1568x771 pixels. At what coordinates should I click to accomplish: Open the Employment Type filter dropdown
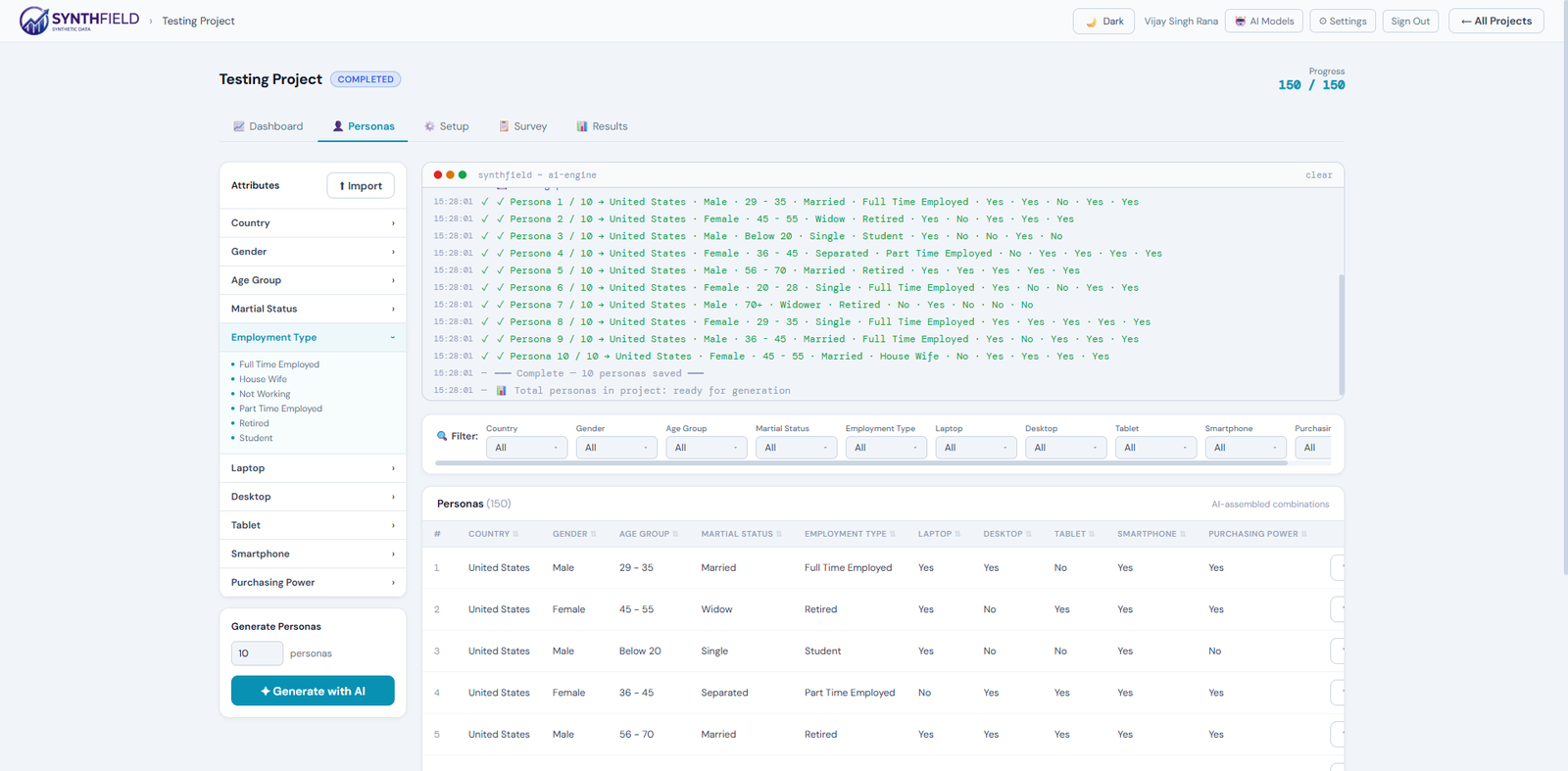coord(886,448)
